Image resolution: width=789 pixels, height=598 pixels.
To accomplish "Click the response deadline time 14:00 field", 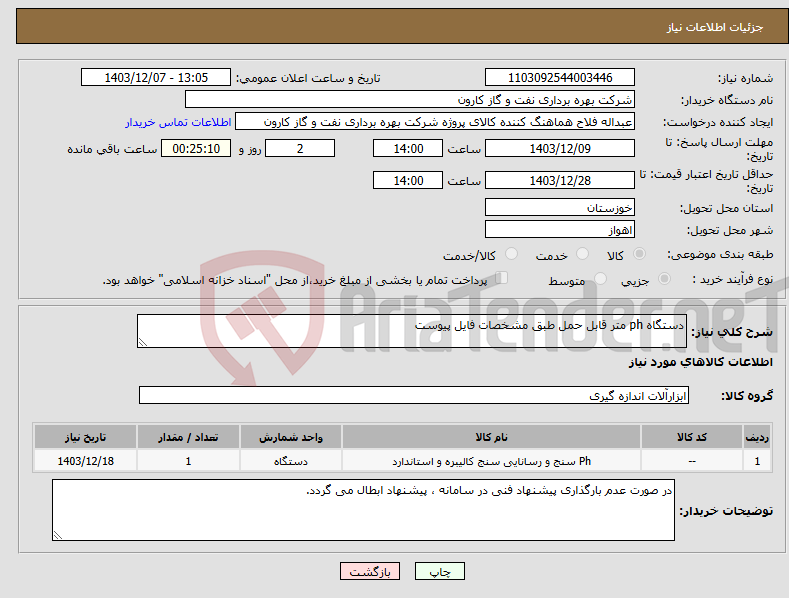I will pyautogui.click(x=408, y=148).
